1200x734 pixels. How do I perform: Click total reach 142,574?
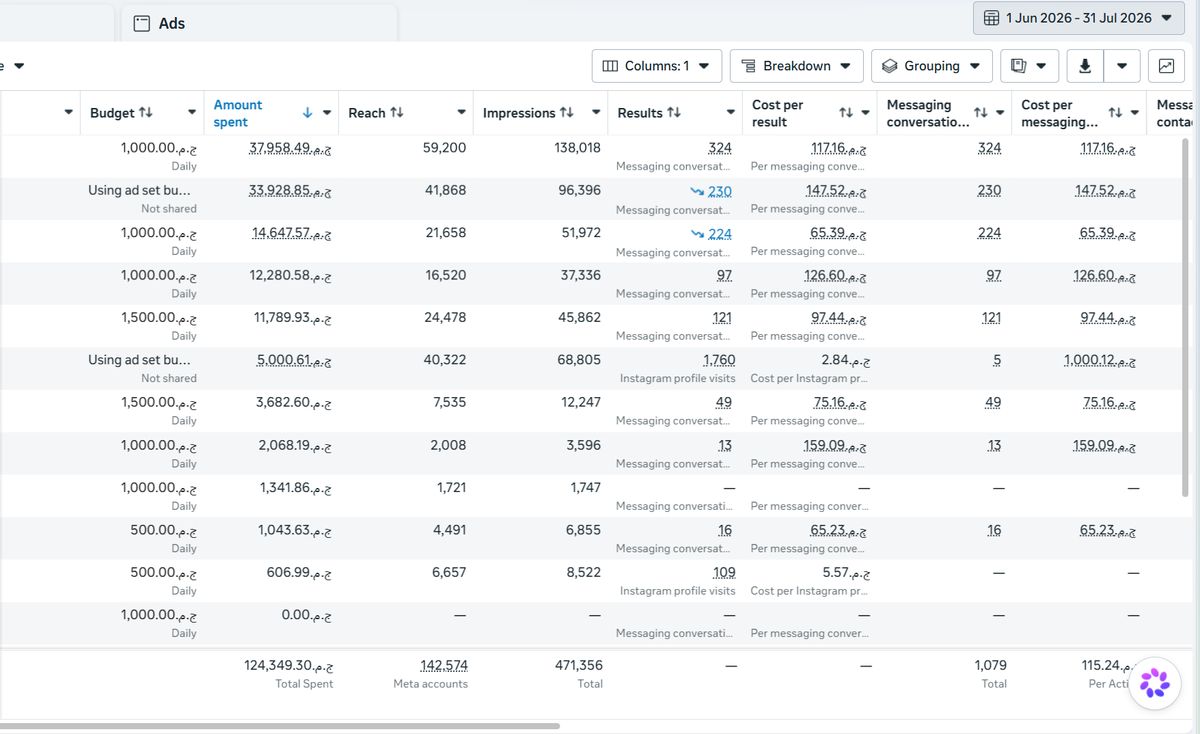[x=444, y=665]
